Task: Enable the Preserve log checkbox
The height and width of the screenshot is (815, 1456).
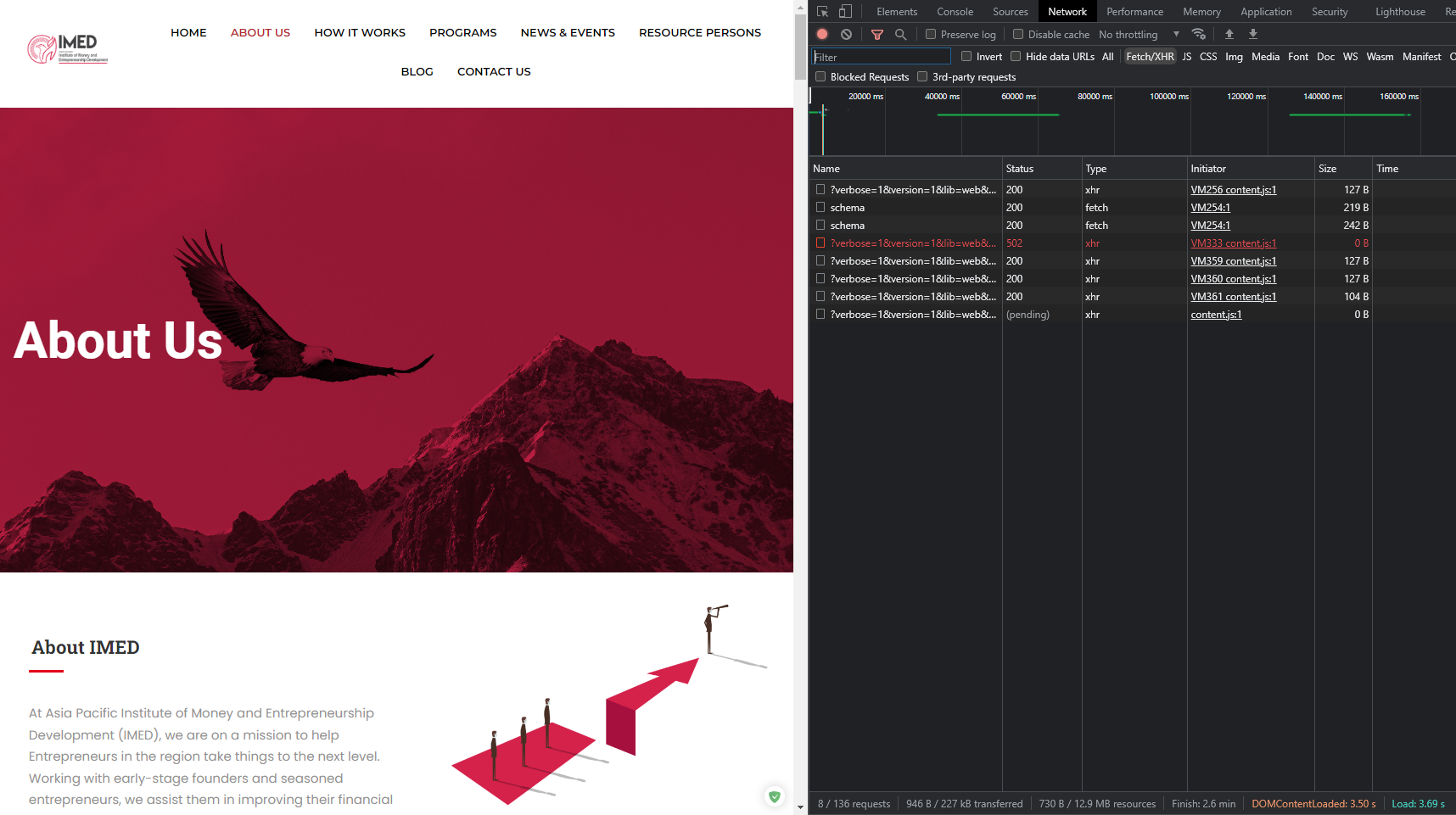Action: coord(931,35)
